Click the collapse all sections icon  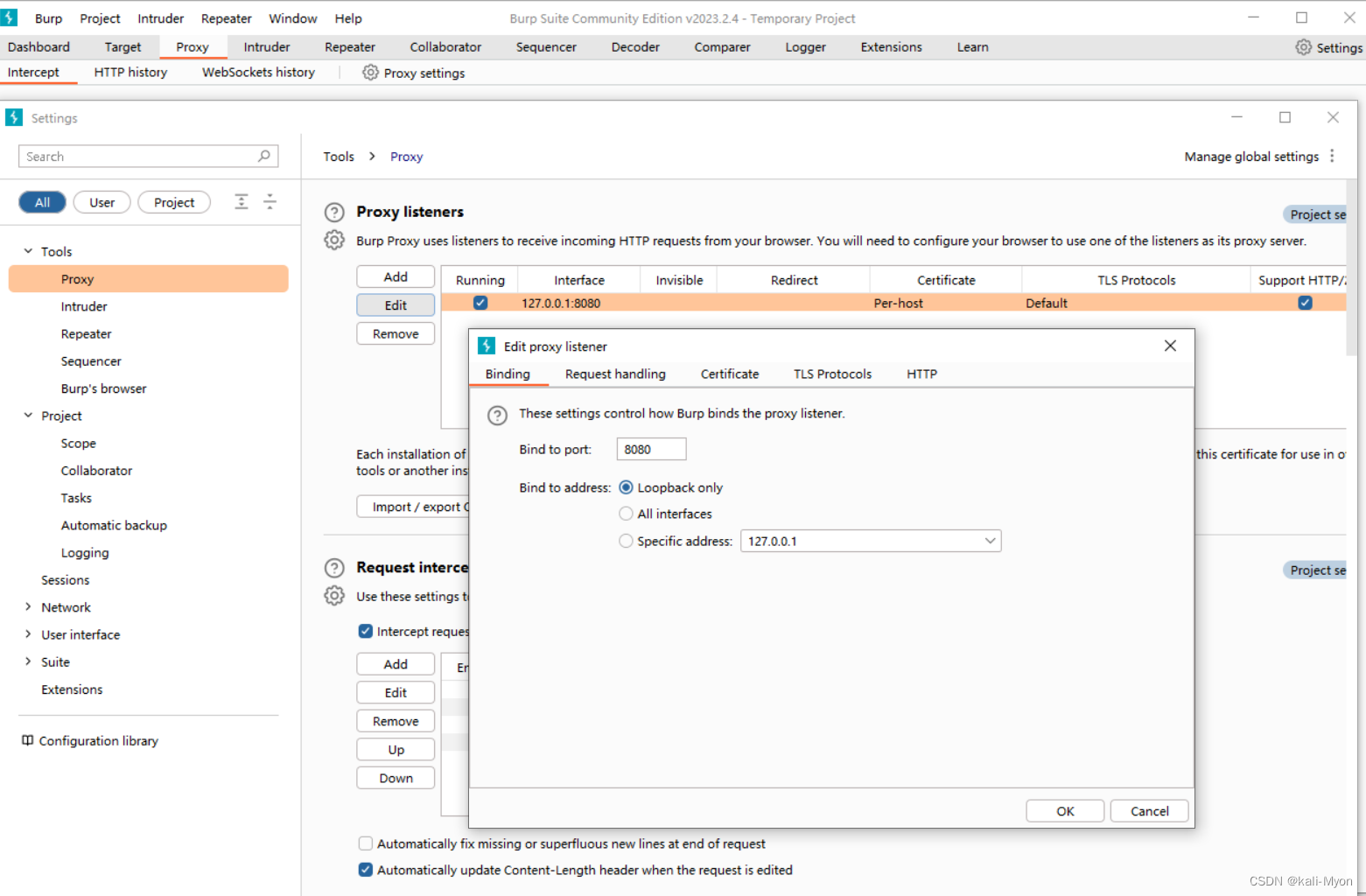coord(270,202)
